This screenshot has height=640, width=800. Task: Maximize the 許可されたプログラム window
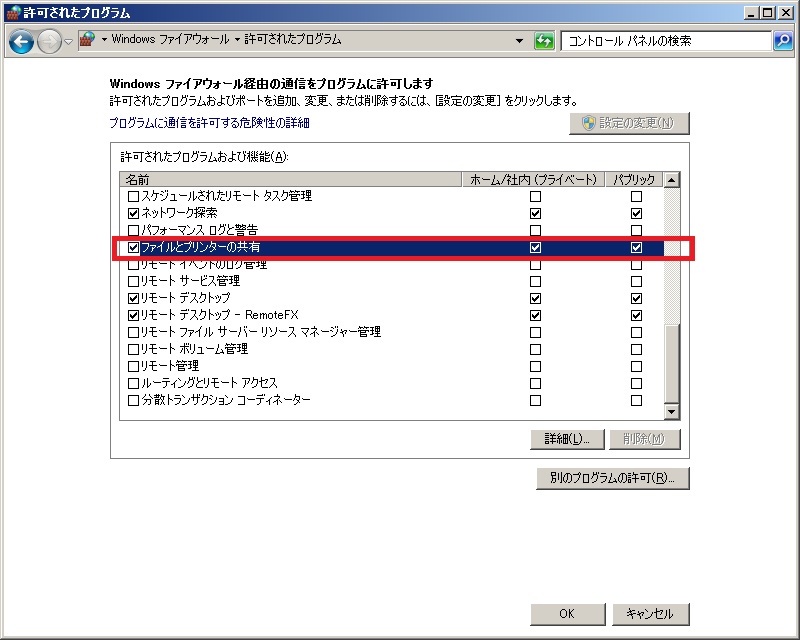(767, 13)
